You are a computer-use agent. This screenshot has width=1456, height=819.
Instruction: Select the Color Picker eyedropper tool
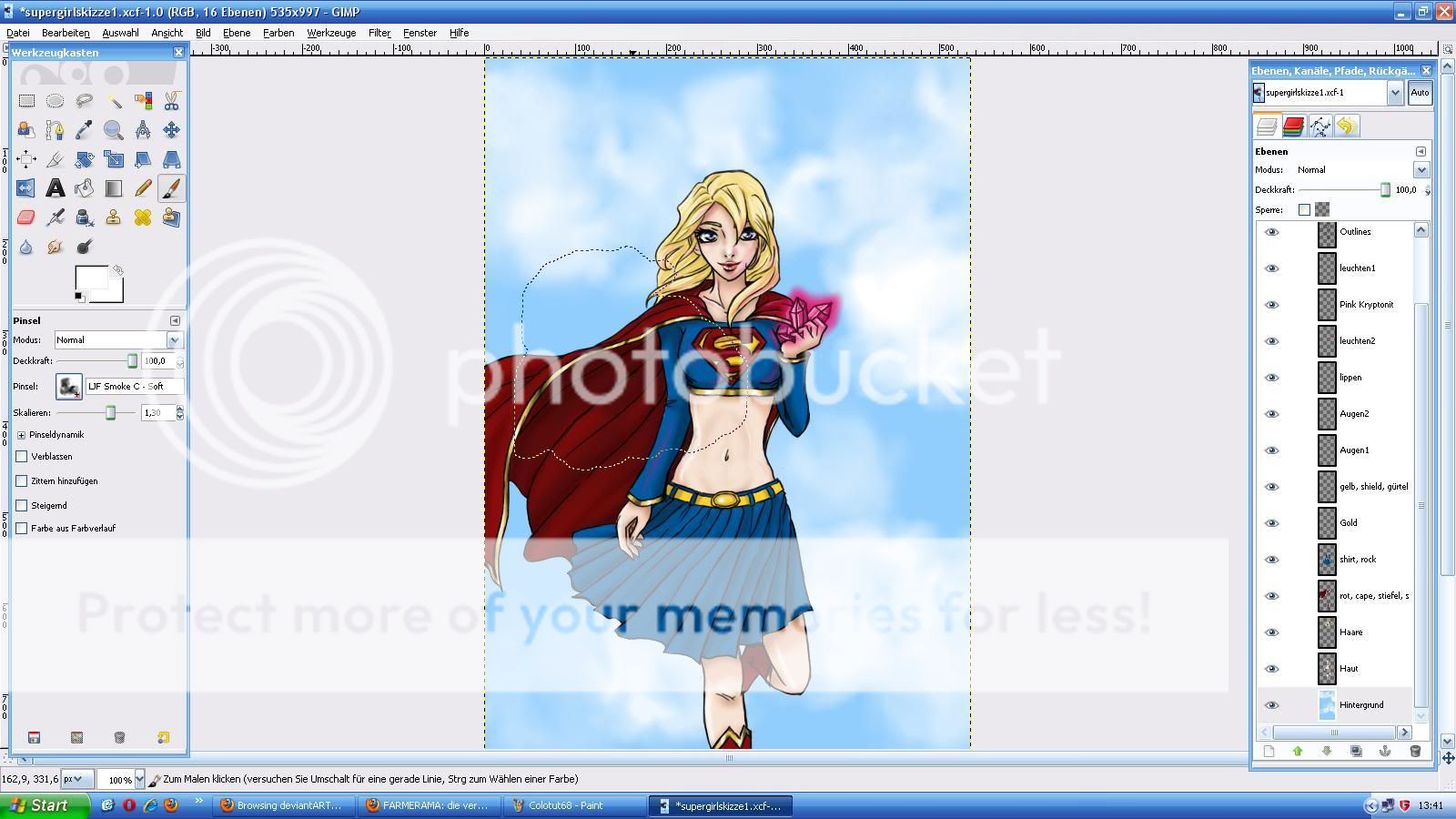point(84,130)
